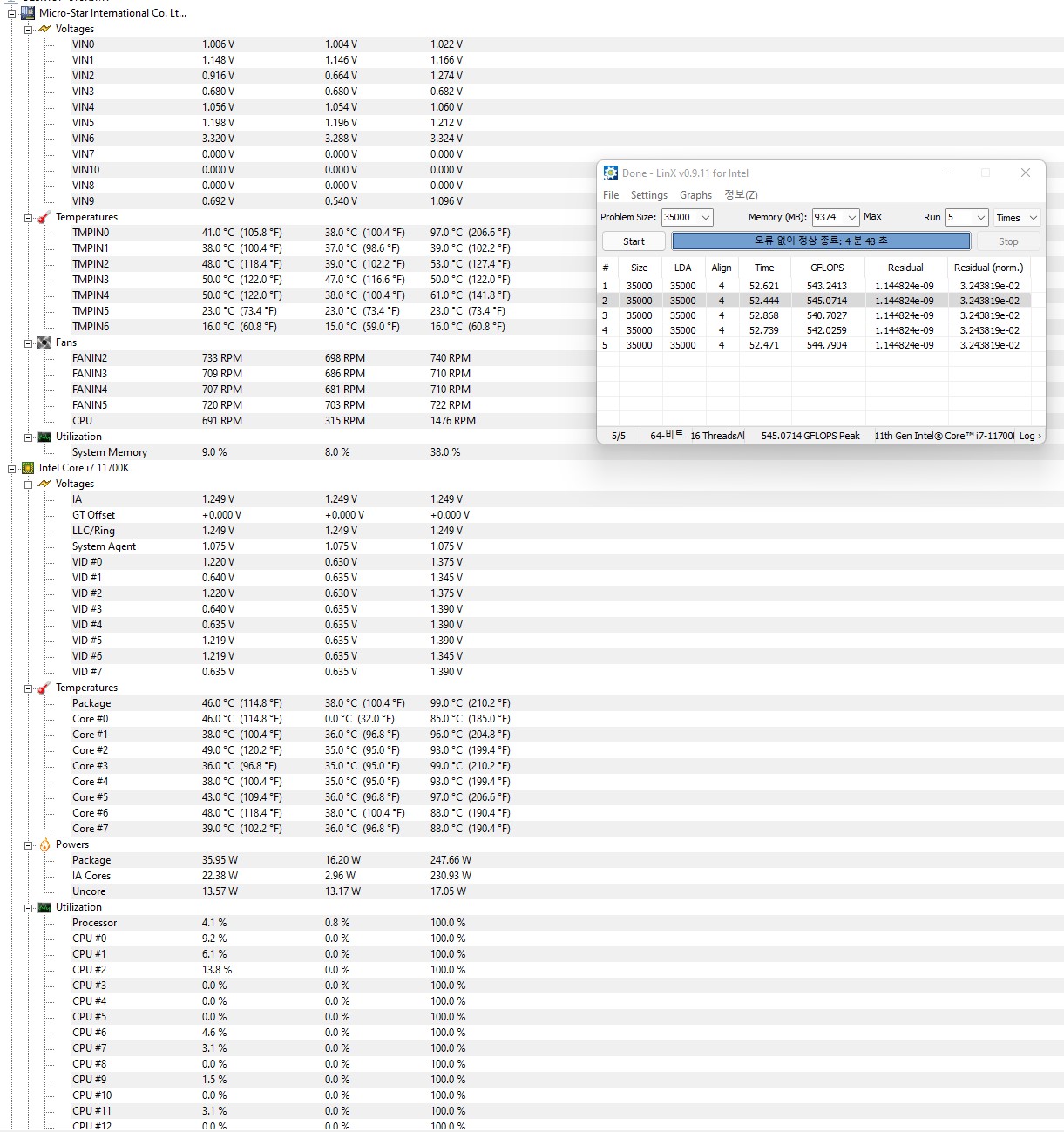The image size is (1064, 1132).
Task: Collapse the motherboard Temperatures node
Action: [28, 217]
